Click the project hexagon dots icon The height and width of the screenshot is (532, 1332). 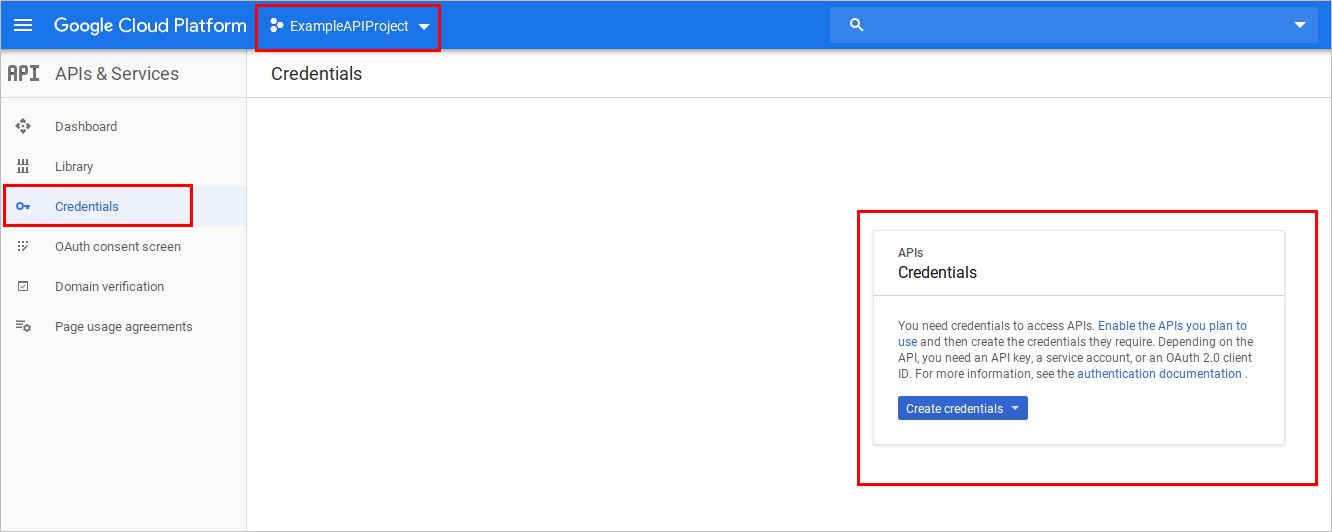click(277, 26)
